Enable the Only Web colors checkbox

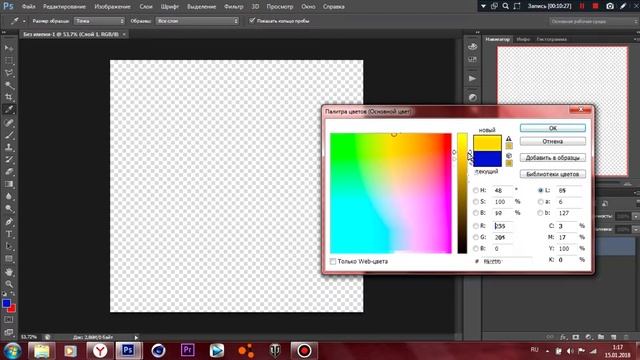(333, 261)
